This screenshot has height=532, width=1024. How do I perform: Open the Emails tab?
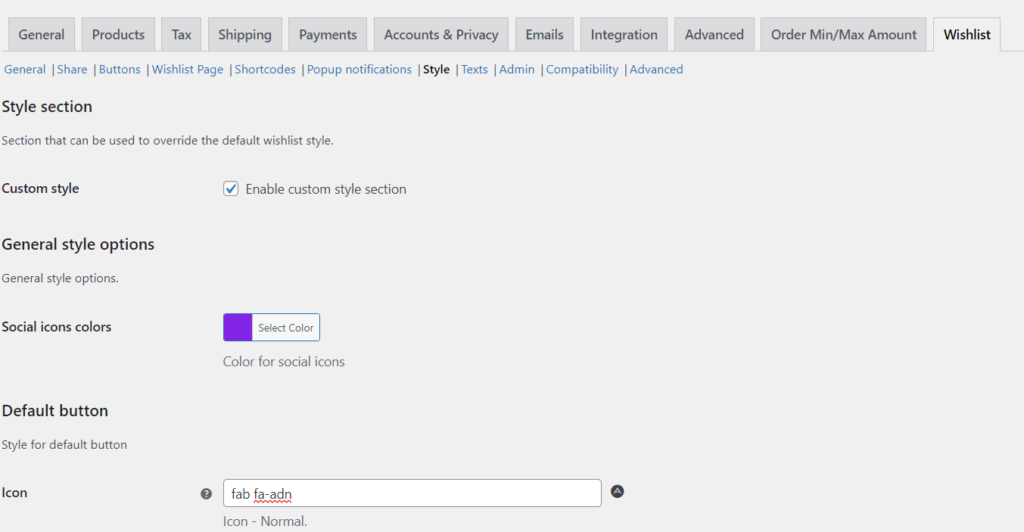click(547, 34)
